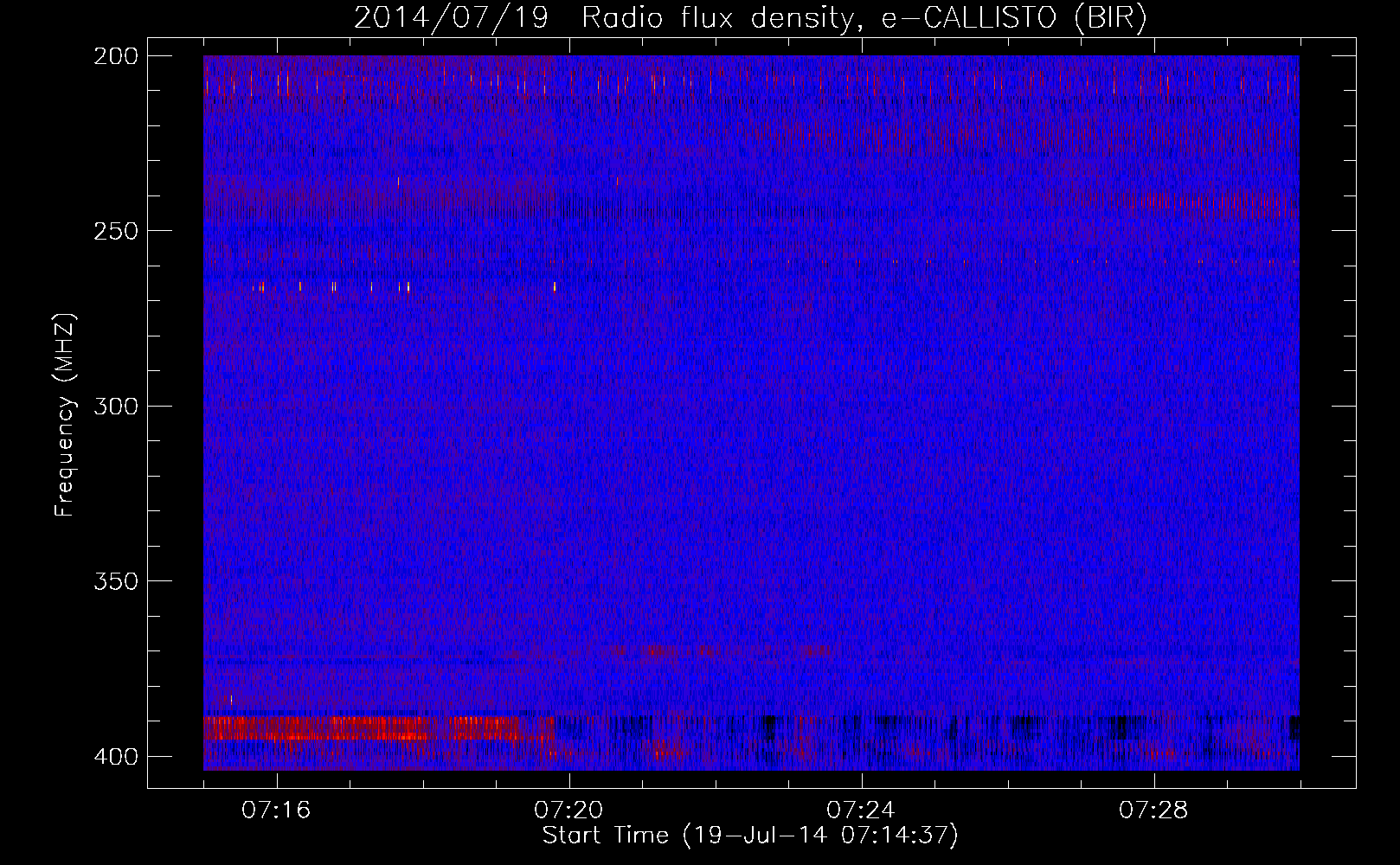
Task: Click the 400 frequency tick label
Action: coord(115,756)
